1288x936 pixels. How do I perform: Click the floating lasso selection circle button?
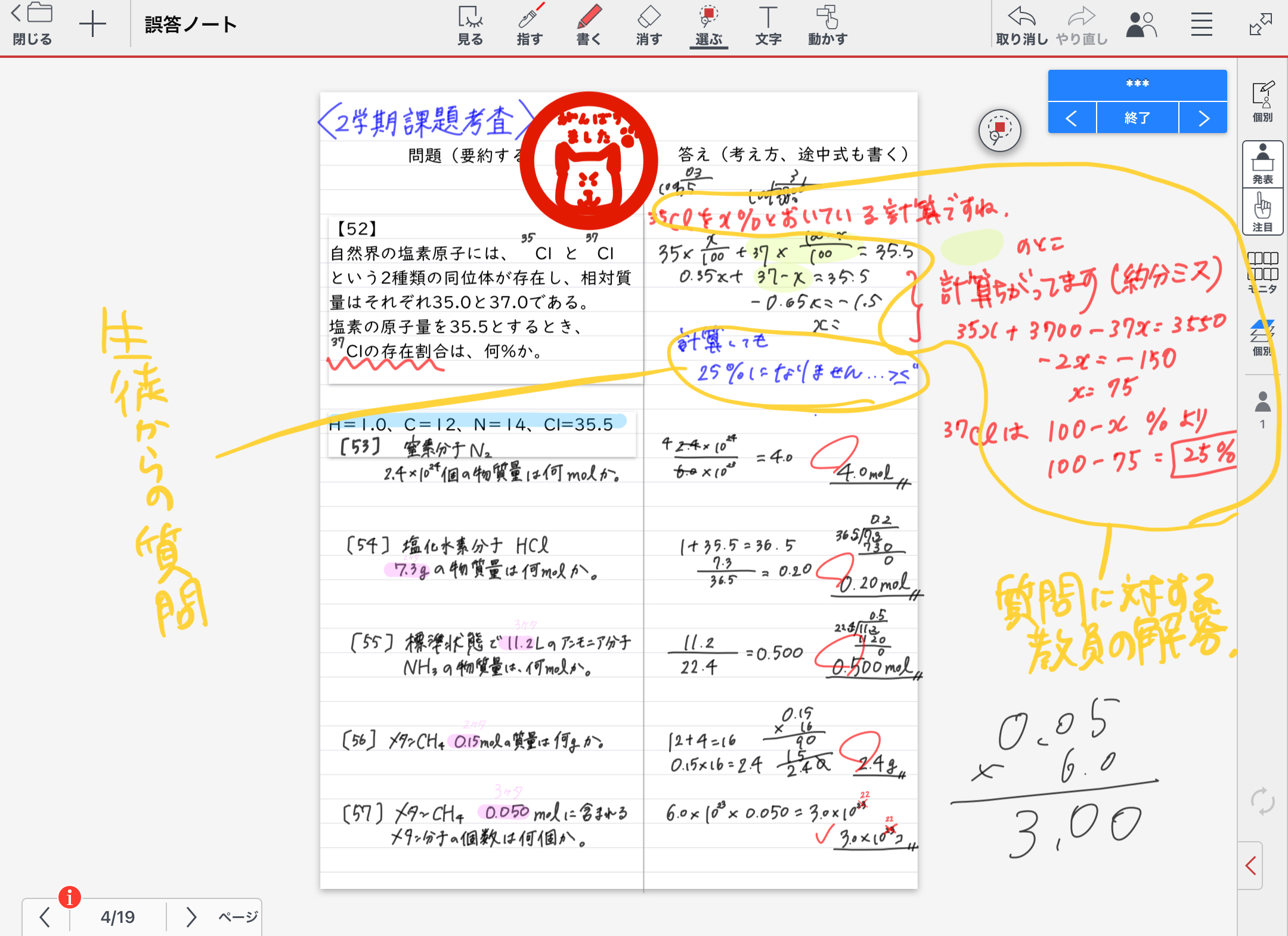point(999,131)
